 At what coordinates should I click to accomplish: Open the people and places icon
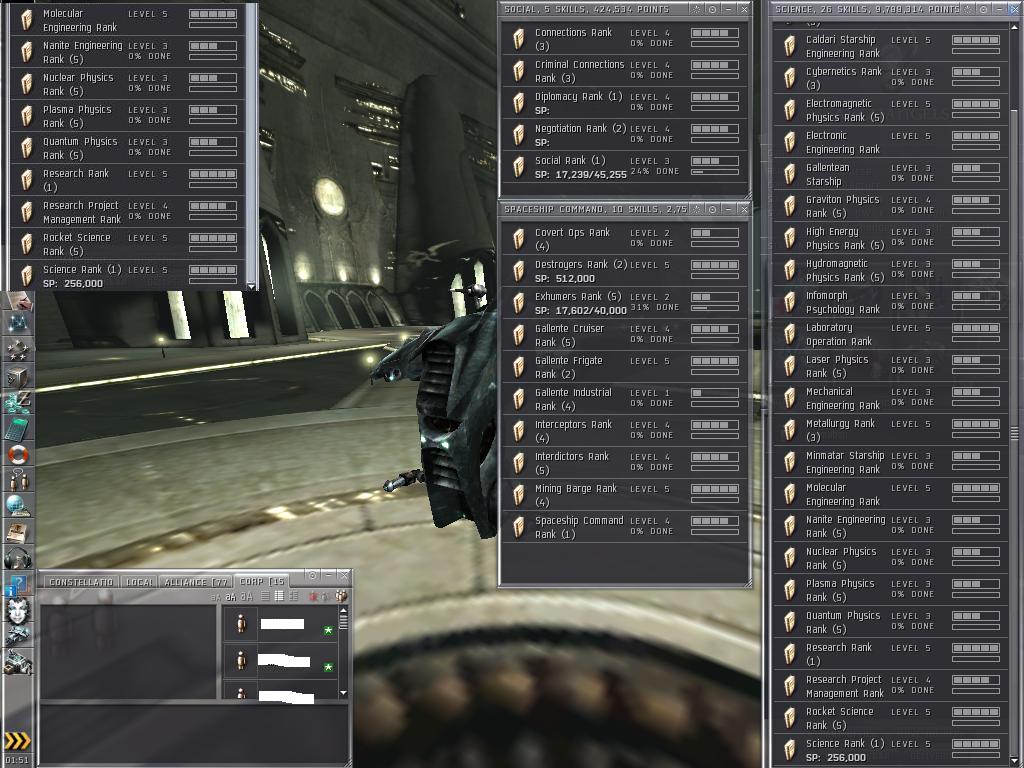18,480
